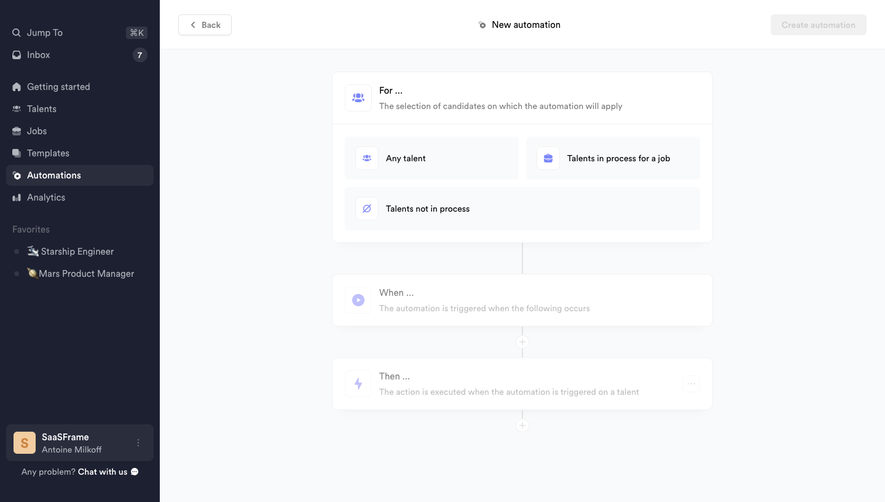The height and width of the screenshot is (502, 885).
Task: Click the Antoine Milkoff user name
Action: click(x=72, y=450)
